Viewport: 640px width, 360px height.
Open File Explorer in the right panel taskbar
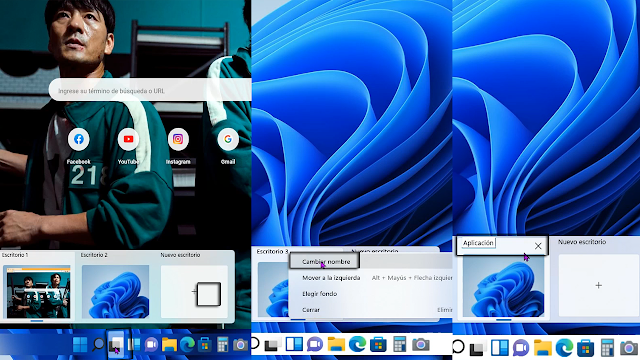click(542, 348)
